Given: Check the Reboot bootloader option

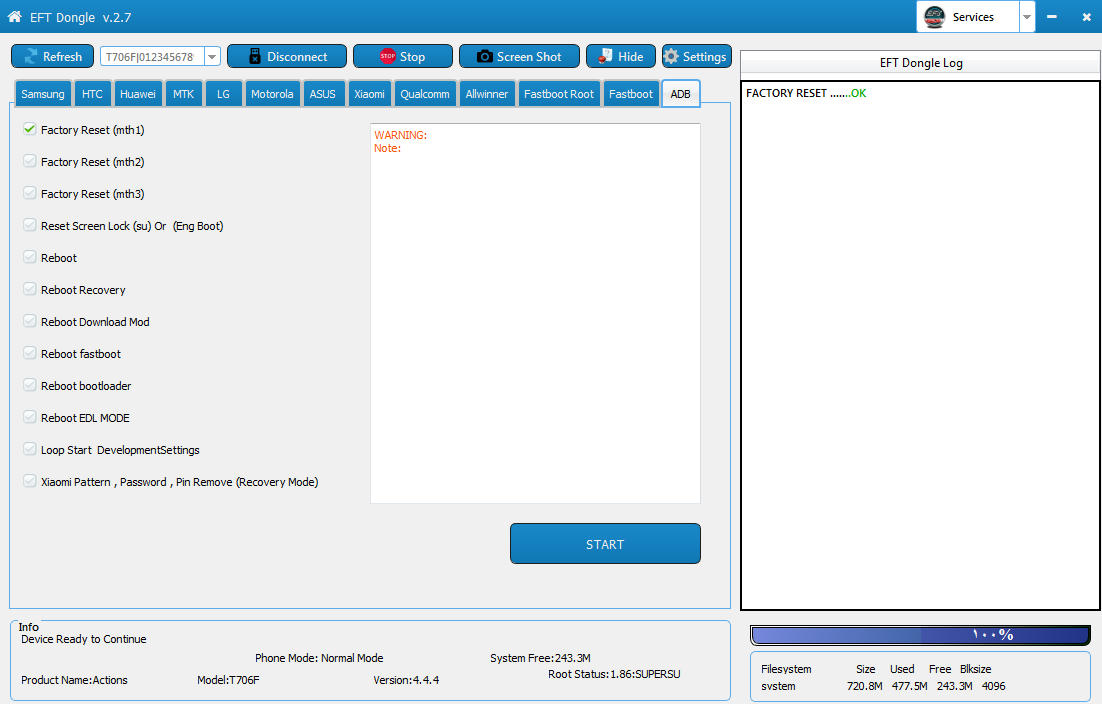Looking at the screenshot, I should coord(30,385).
